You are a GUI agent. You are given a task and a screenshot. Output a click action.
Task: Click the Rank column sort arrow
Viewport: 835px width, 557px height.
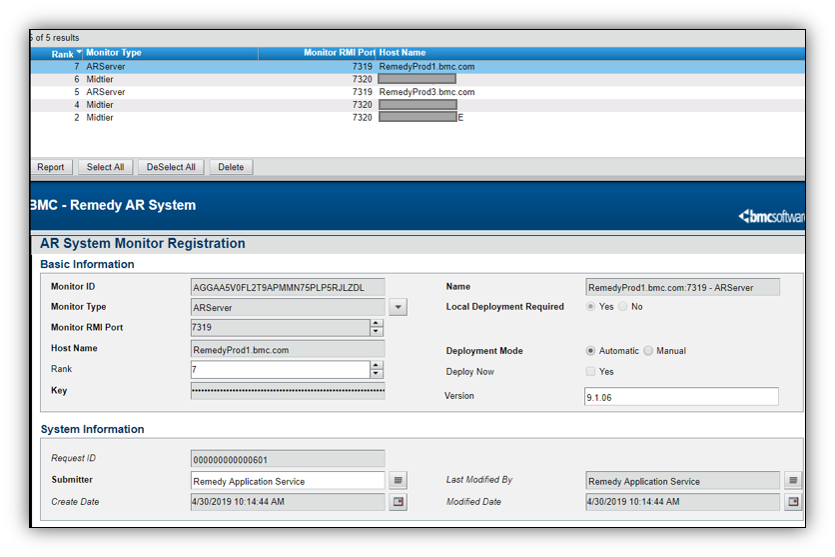click(x=79, y=52)
